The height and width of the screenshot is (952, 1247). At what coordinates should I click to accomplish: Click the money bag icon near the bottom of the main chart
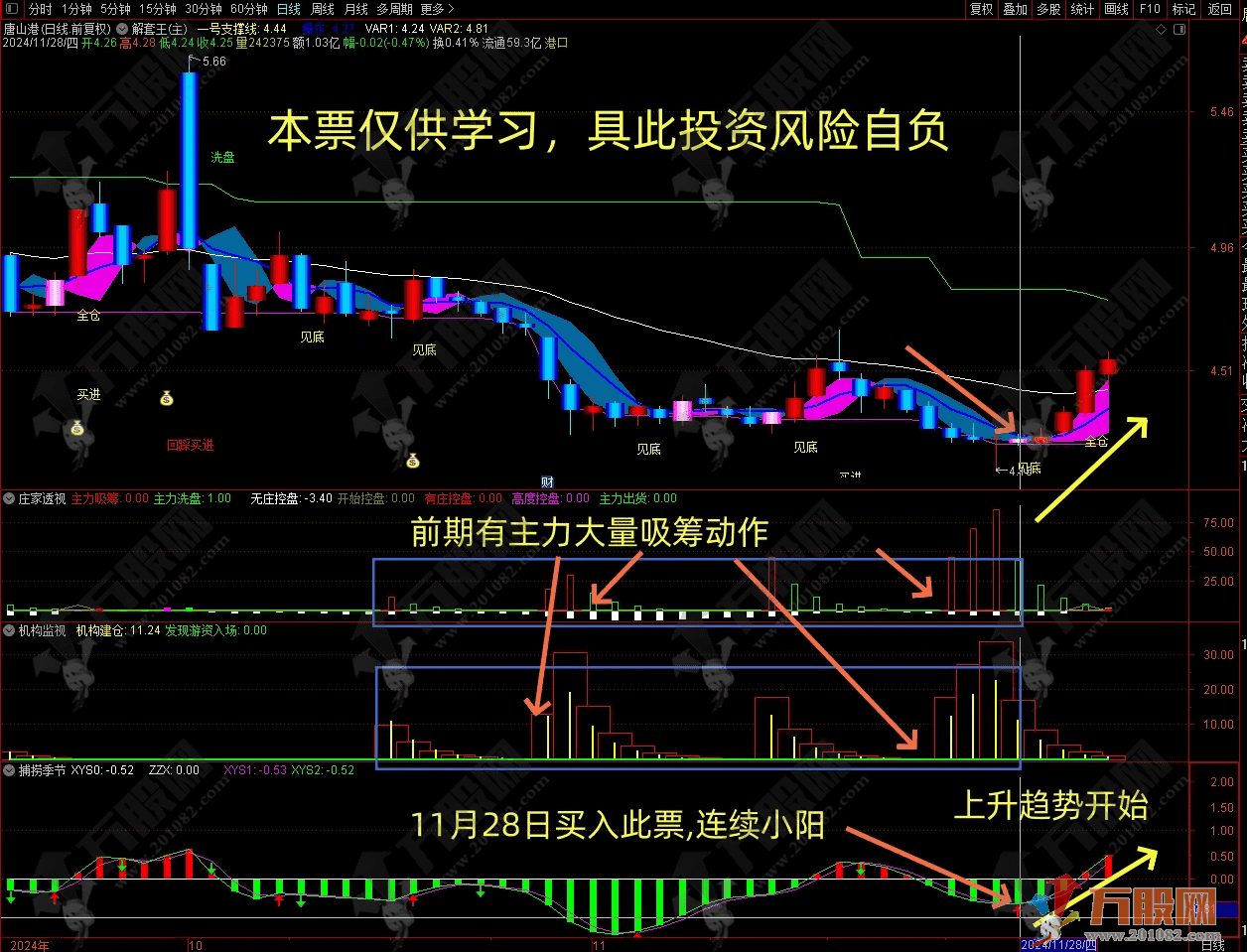(x=412, y=460)
